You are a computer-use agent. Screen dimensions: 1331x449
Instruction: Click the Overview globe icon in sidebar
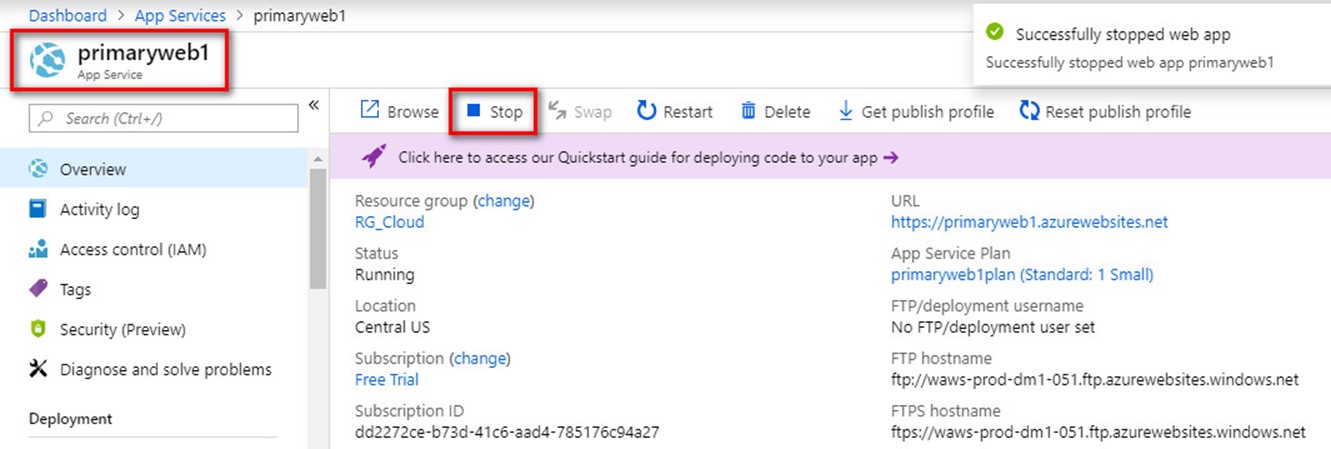(39, 169)
